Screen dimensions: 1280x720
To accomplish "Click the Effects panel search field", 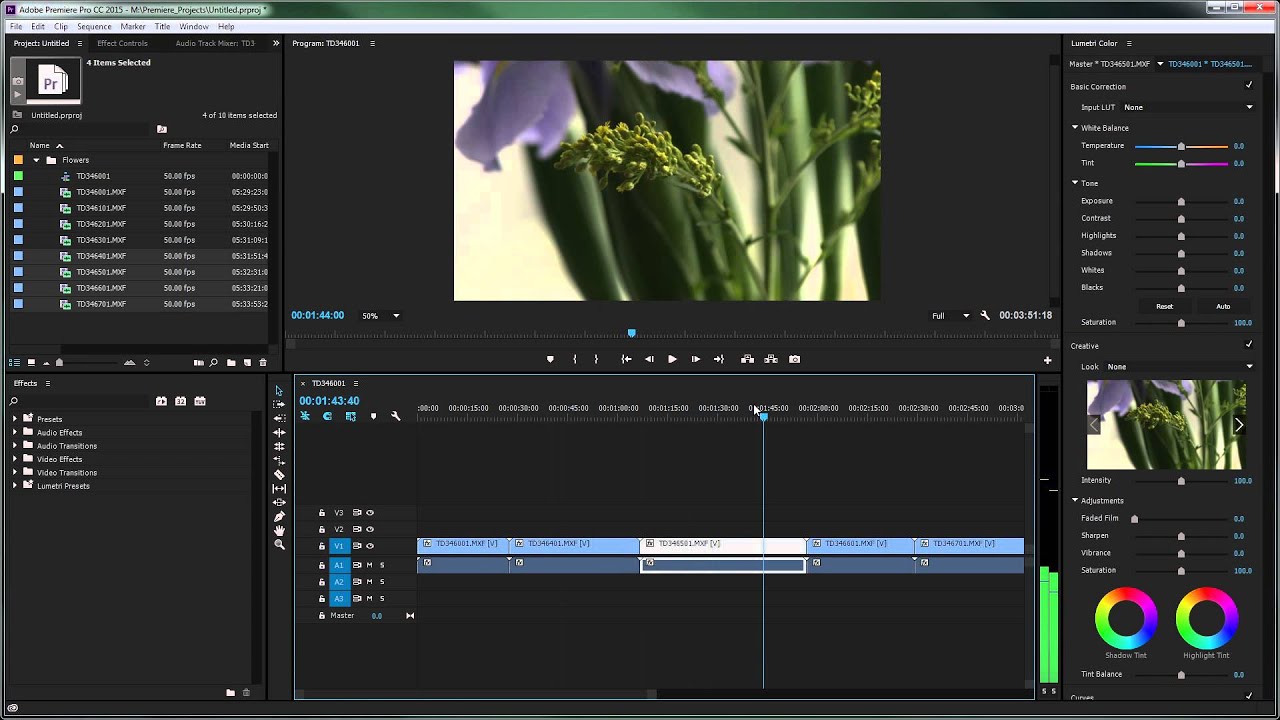I will 80,401.
